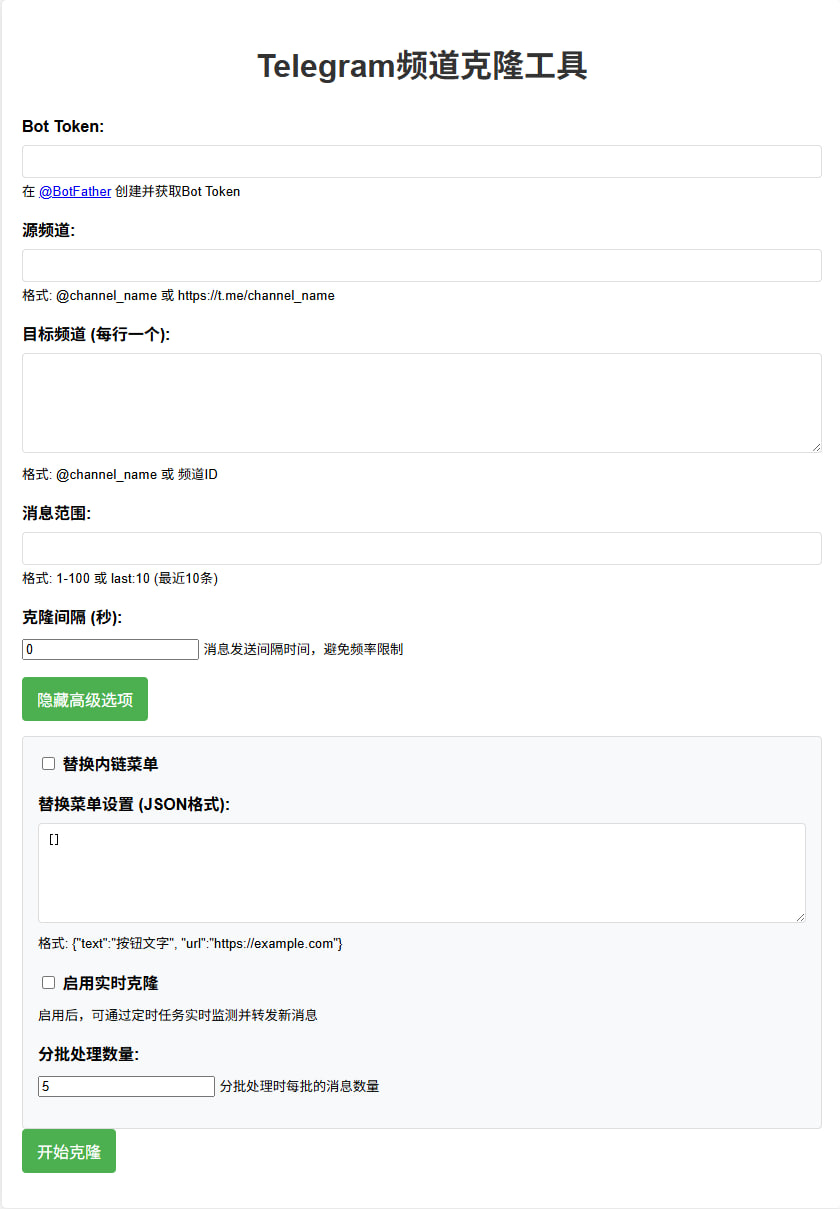Click the hint 格式: @channel_name 或 频道ID

pos(120,474)
